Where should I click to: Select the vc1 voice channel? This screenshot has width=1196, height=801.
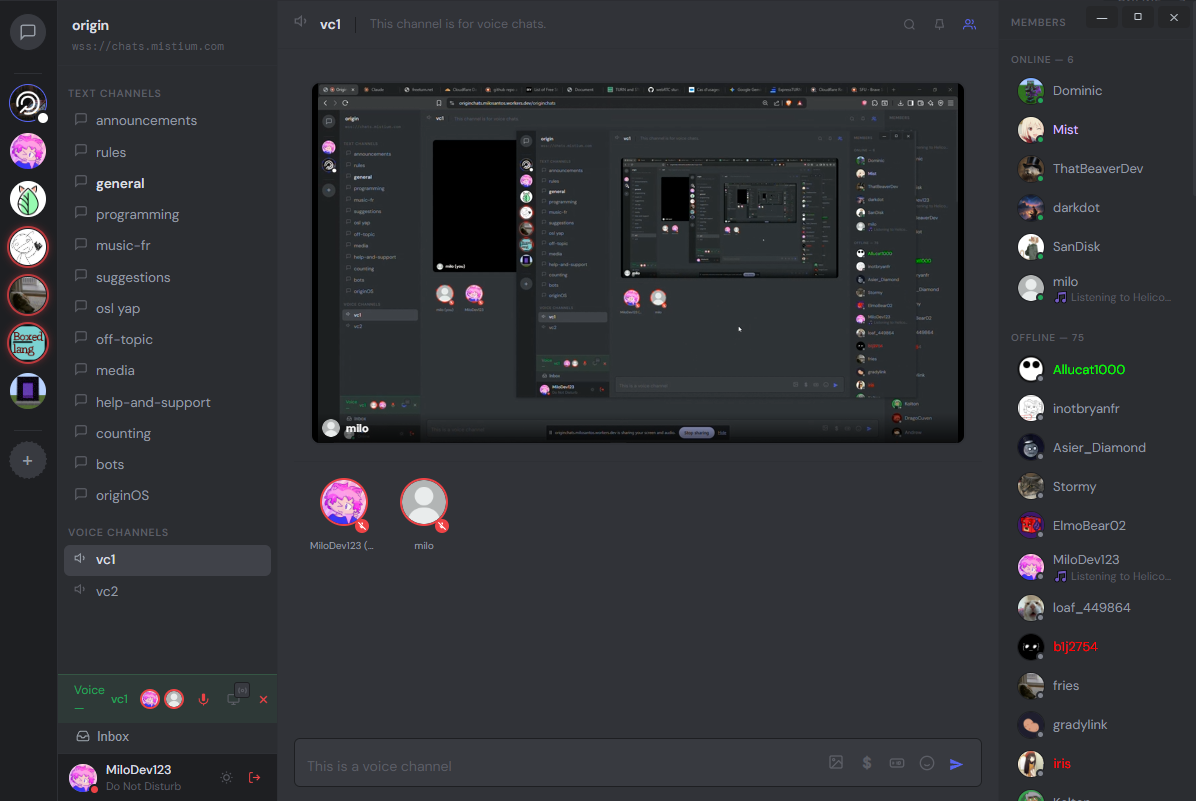click(167, 560)
